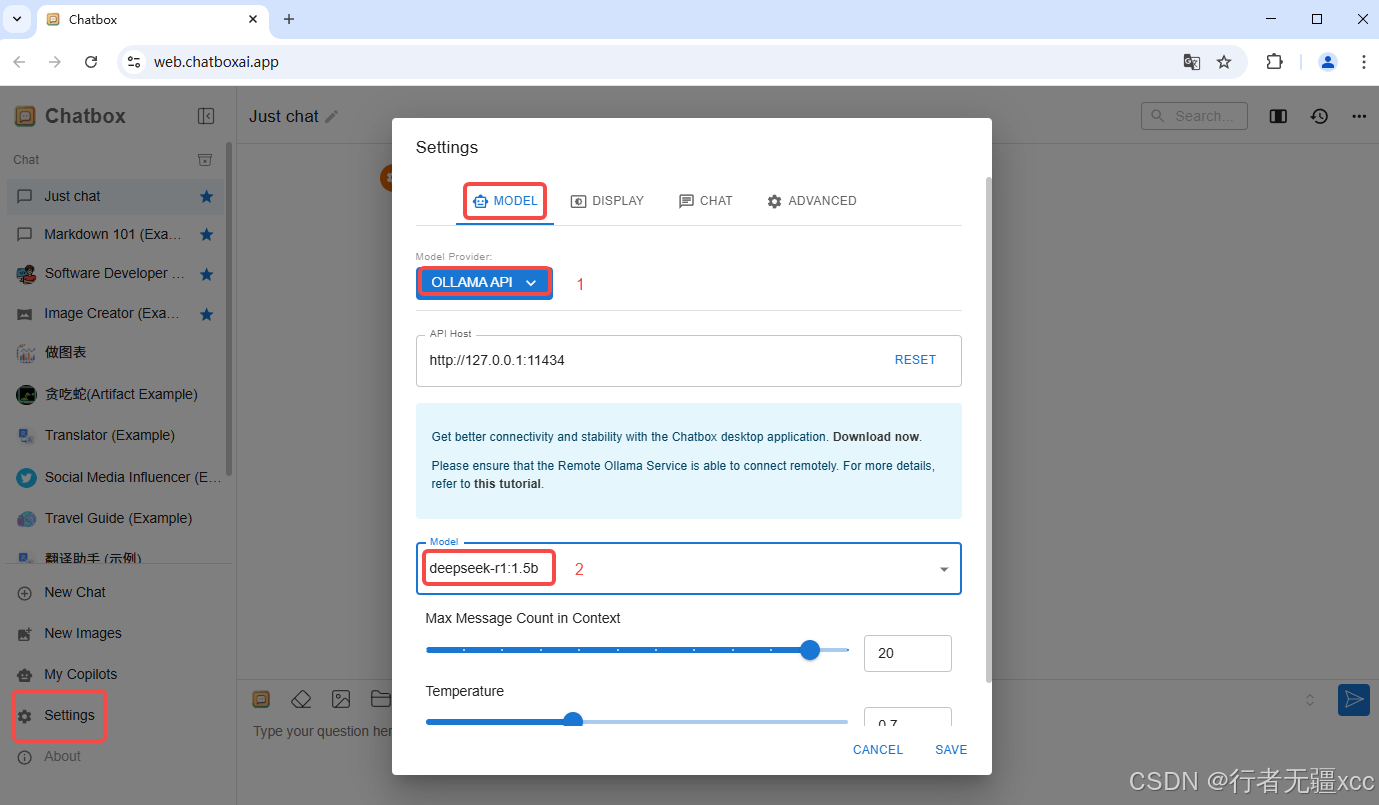Toggle star on Software Developer chat

pos(206,274)
